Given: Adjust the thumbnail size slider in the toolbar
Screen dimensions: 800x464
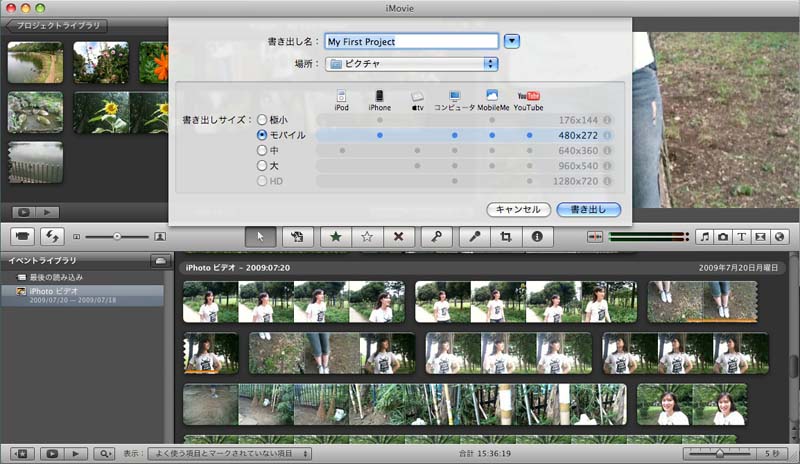Looking at the screenshot, I should pos(117,236).
